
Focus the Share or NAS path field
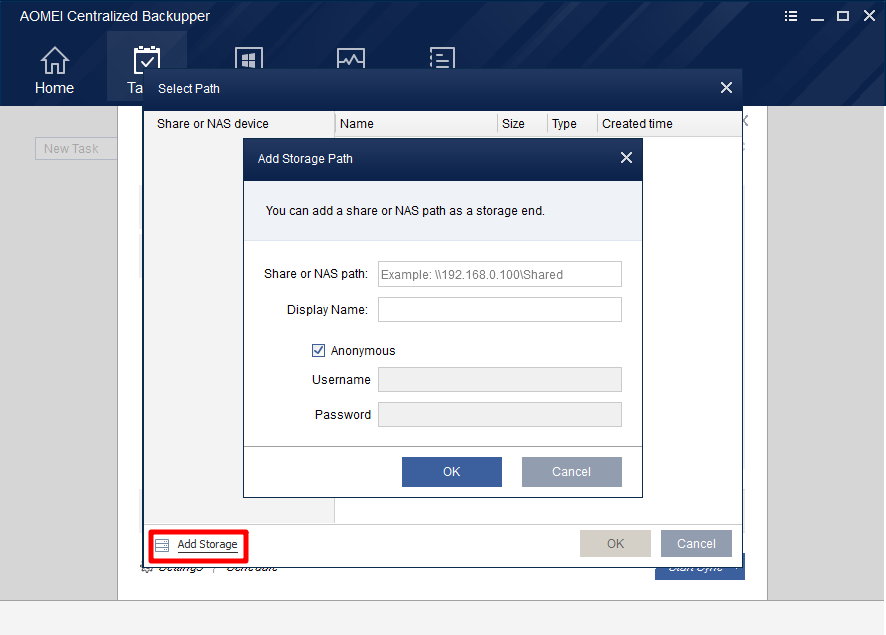[500, 274]
